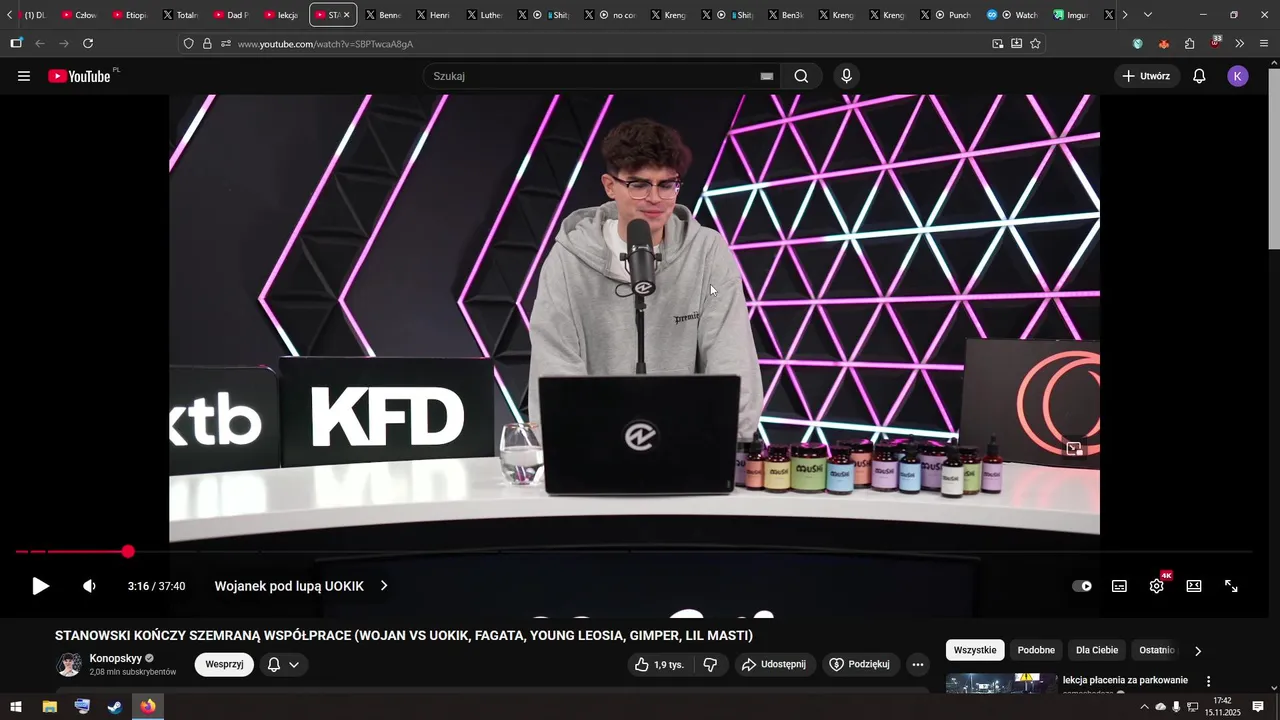Image resolution: width=1280 pixels, height=720 pixels.
Task: Enter full screen mode
Action: pyautogui.click(x=1232, y=586)
